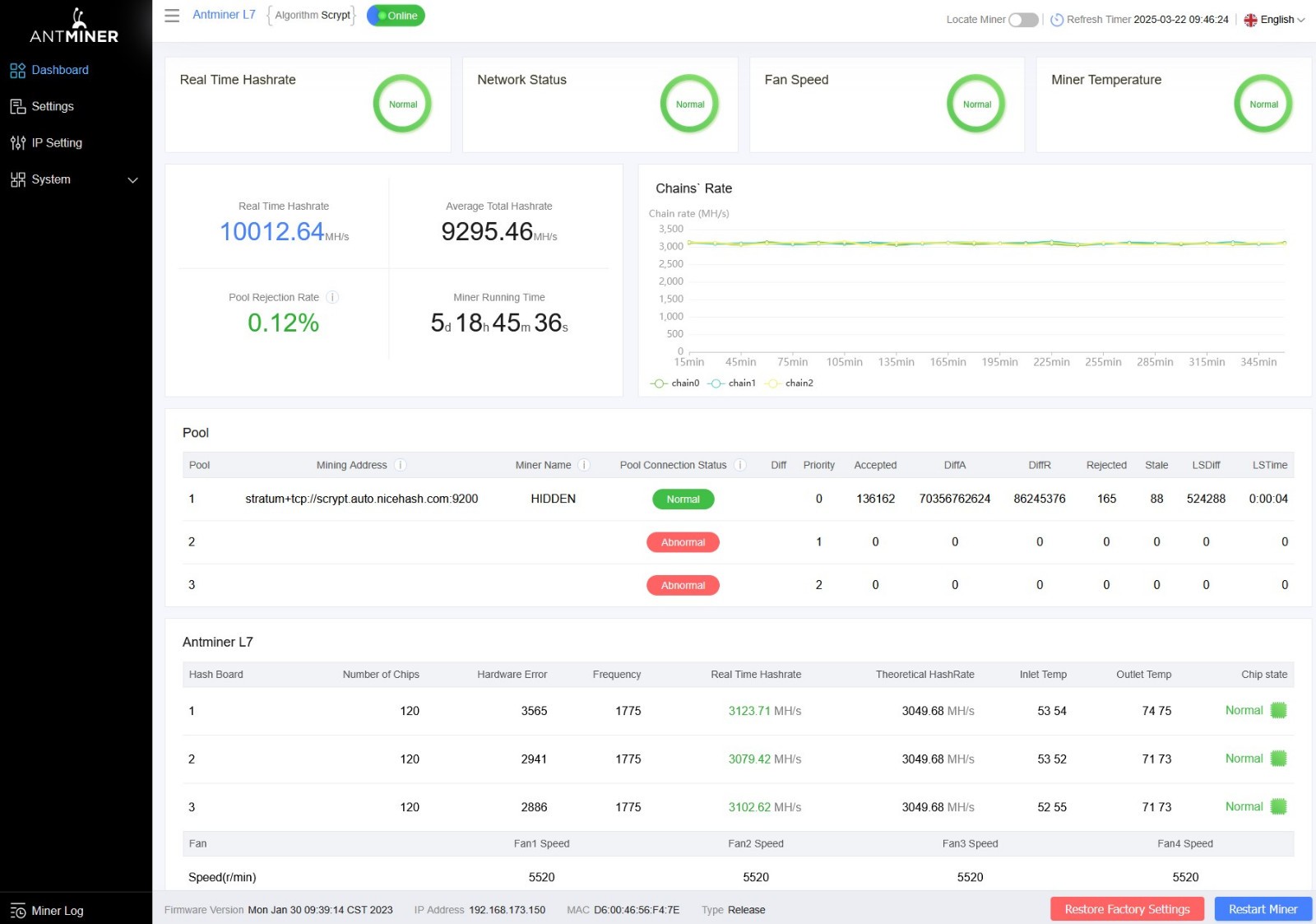Click the Mining Address info icon

[401, 465]
